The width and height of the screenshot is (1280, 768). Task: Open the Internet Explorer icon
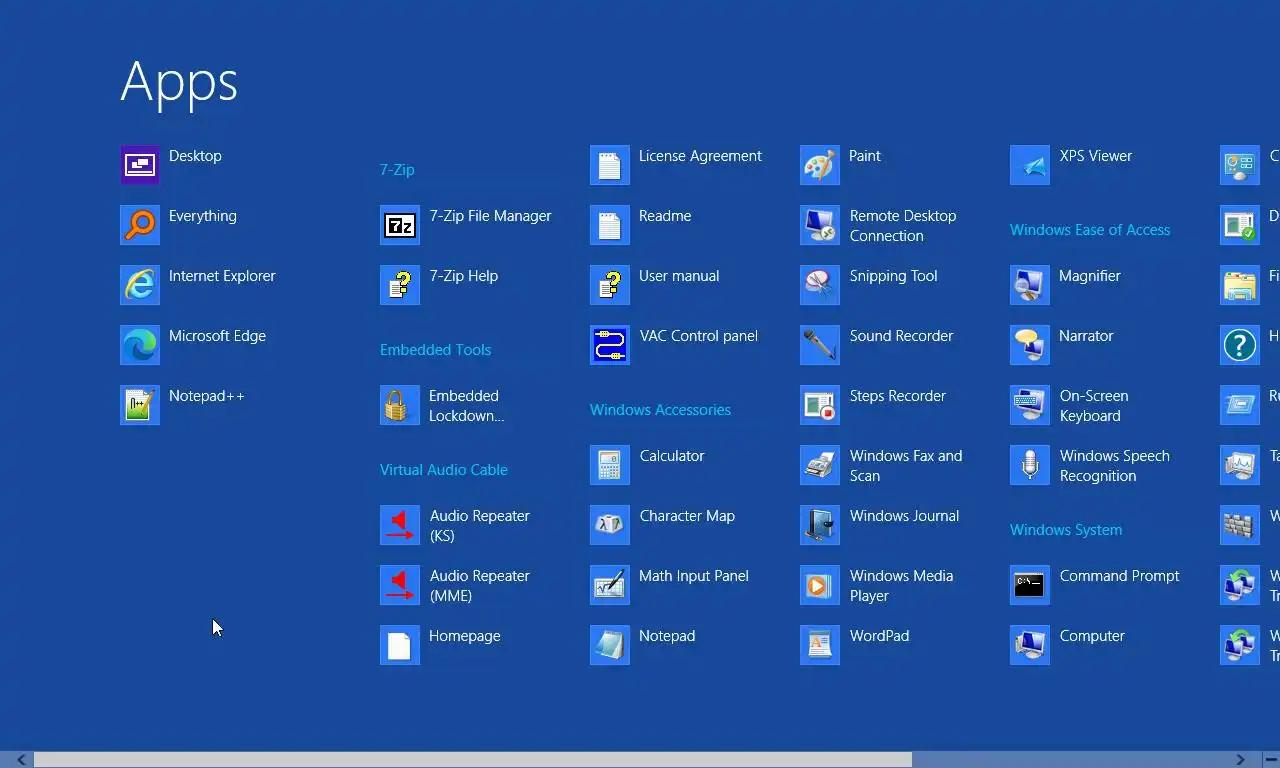point(140,285)
